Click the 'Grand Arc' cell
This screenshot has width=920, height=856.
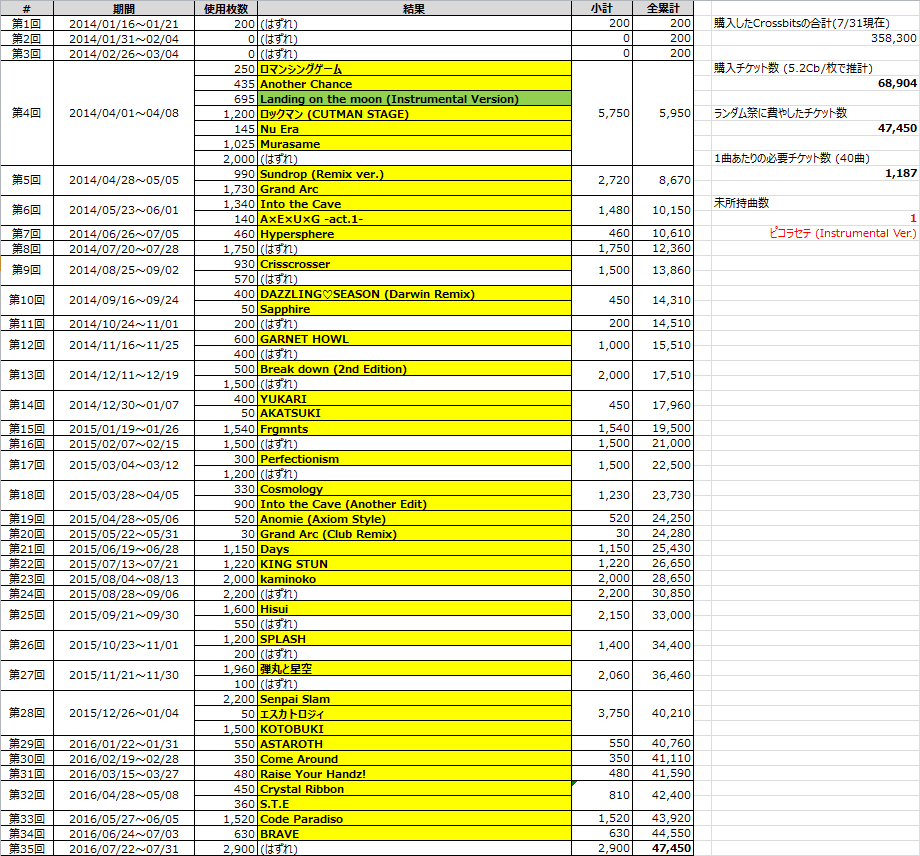click(414, 189)
